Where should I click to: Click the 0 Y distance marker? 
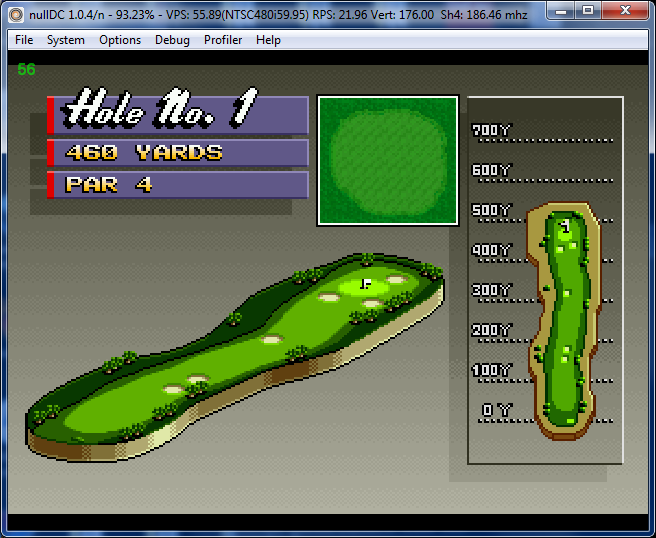coord(496,410)
